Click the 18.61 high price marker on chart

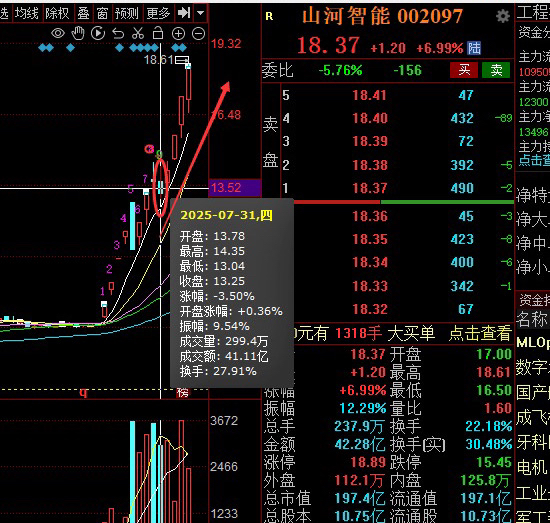pos(159,60)
